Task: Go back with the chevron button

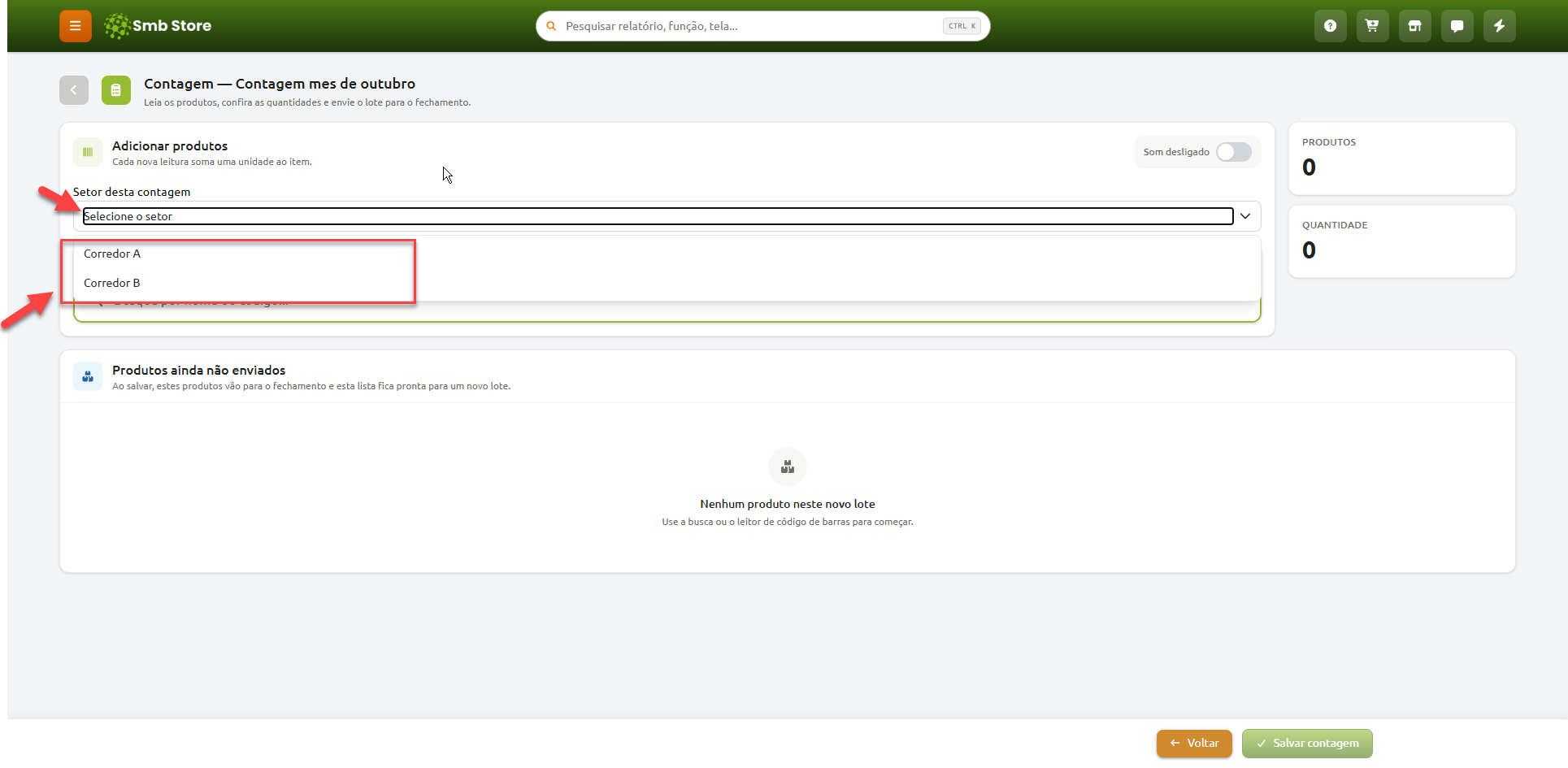Action: (74, 90)
